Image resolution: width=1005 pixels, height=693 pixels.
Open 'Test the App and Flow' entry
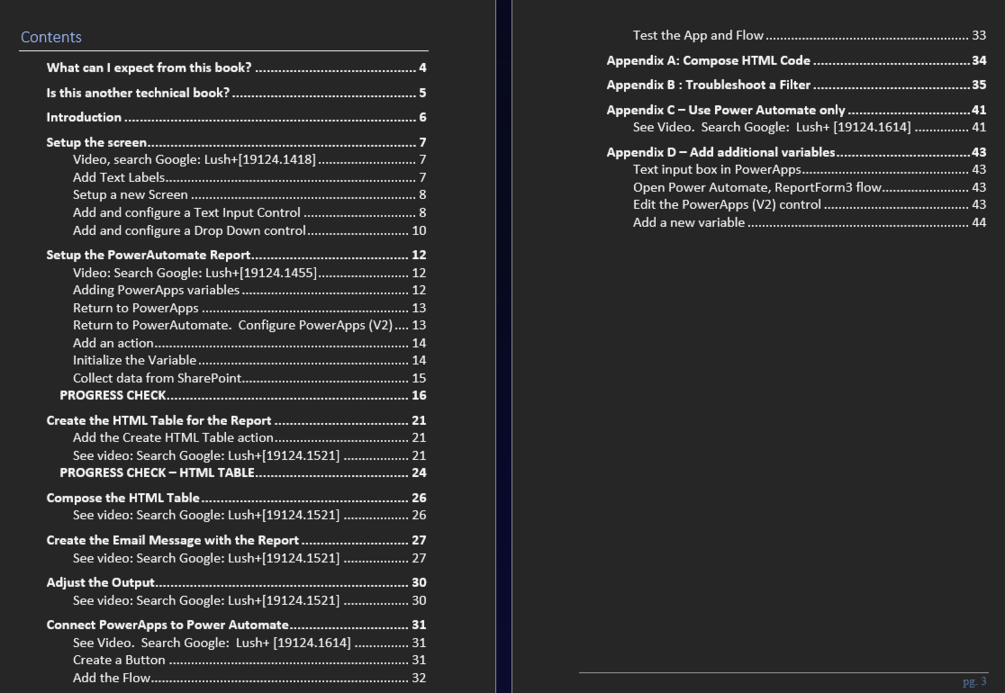tap(810, 36)
